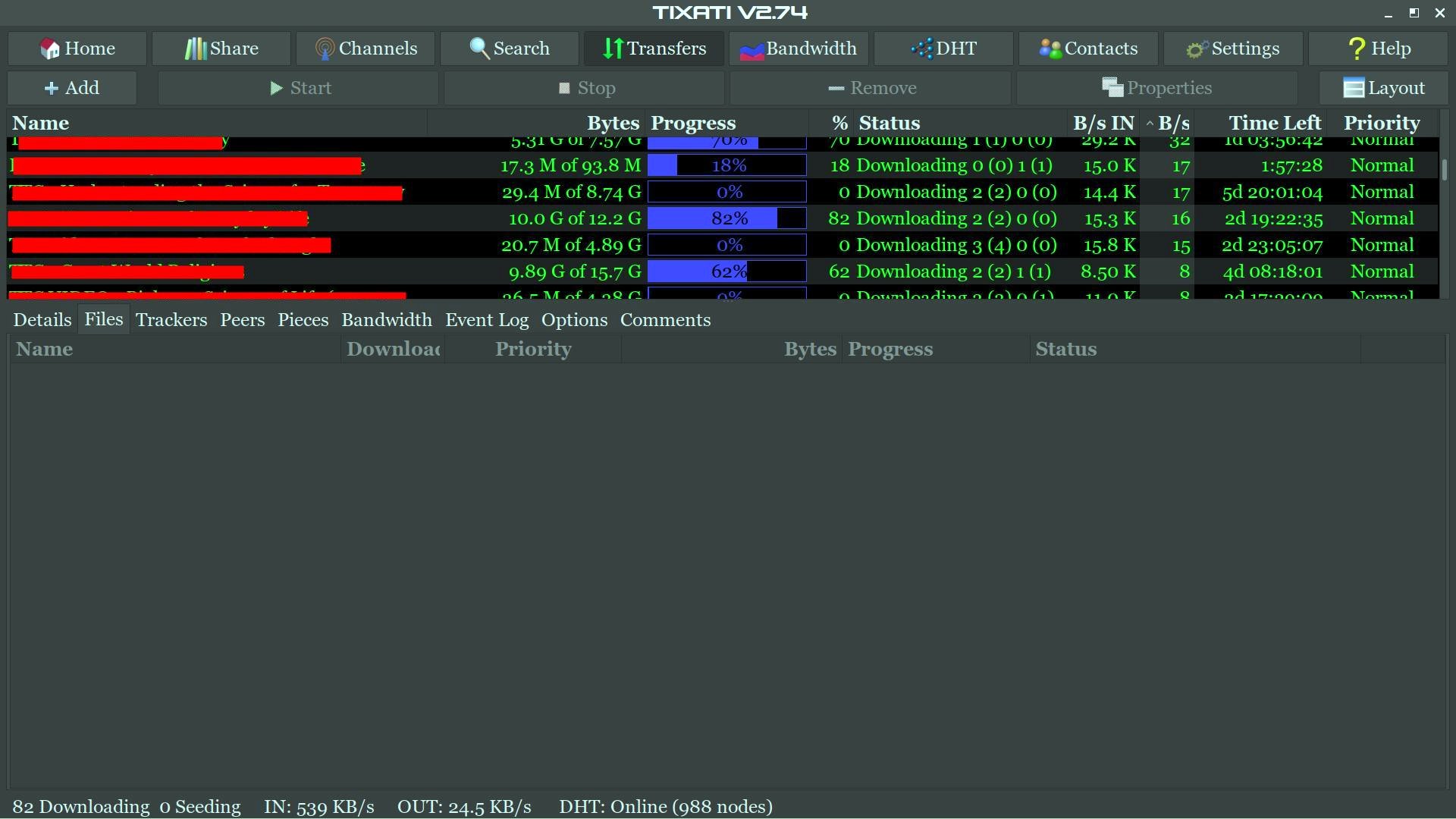The width and height of the screenshot is (1456, 819).
Task: Open the Help section
Action: [1378, 49]
